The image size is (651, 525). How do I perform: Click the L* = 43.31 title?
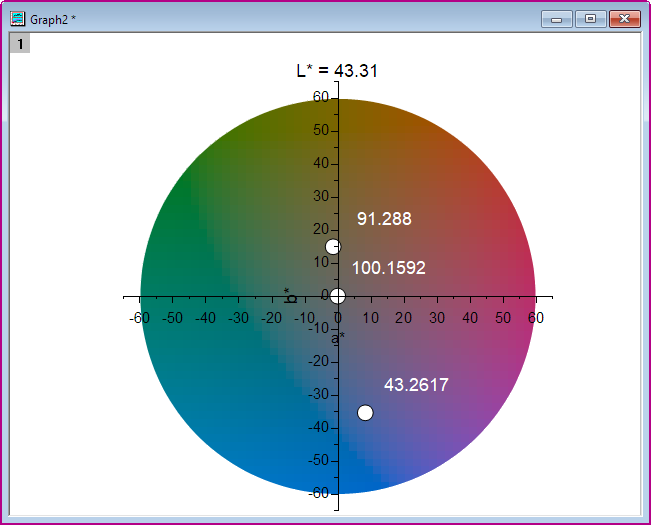coord(337,71)
